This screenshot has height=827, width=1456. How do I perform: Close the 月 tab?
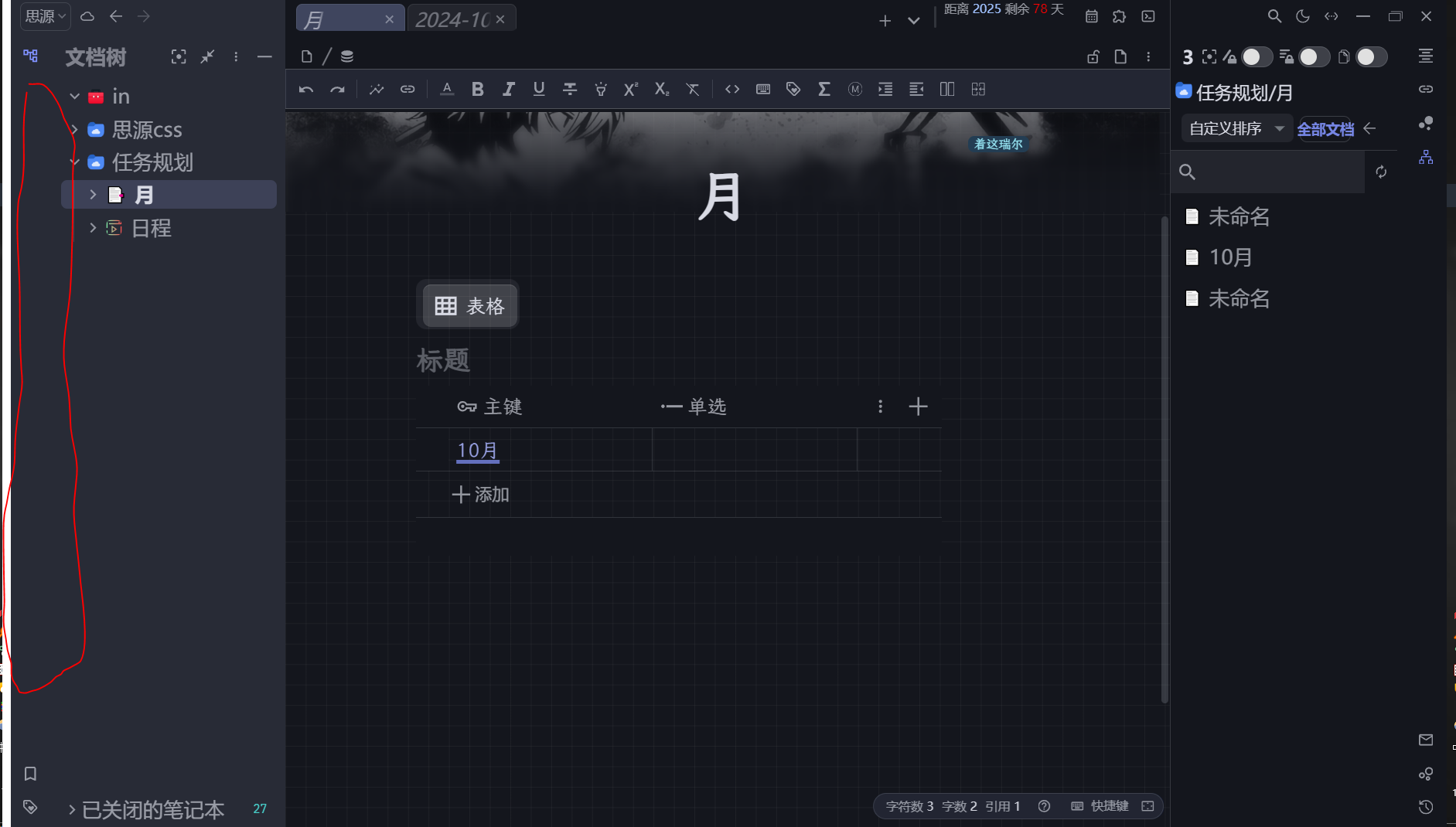[x=390, y=19]
